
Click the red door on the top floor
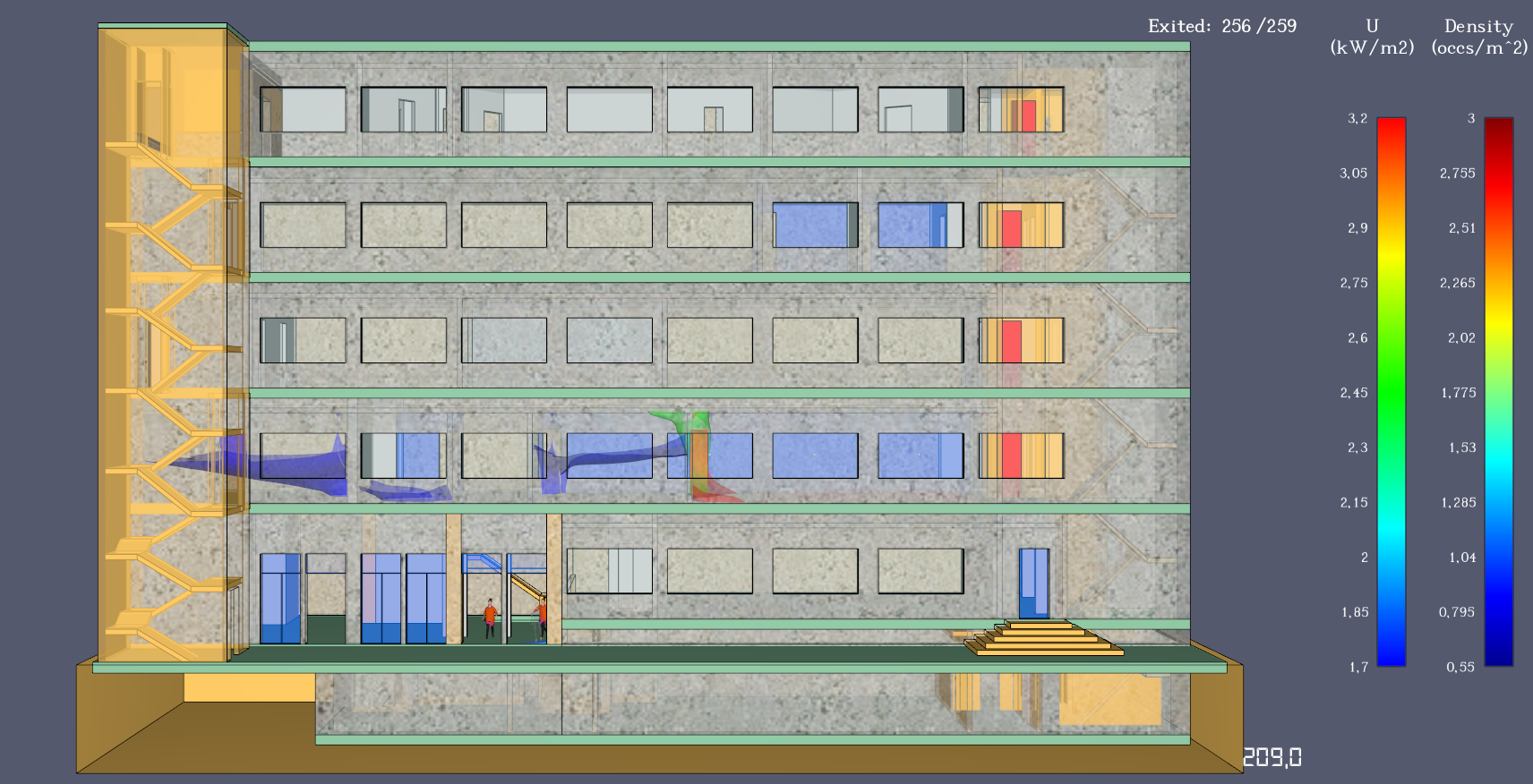click(x=1027, y=116)
